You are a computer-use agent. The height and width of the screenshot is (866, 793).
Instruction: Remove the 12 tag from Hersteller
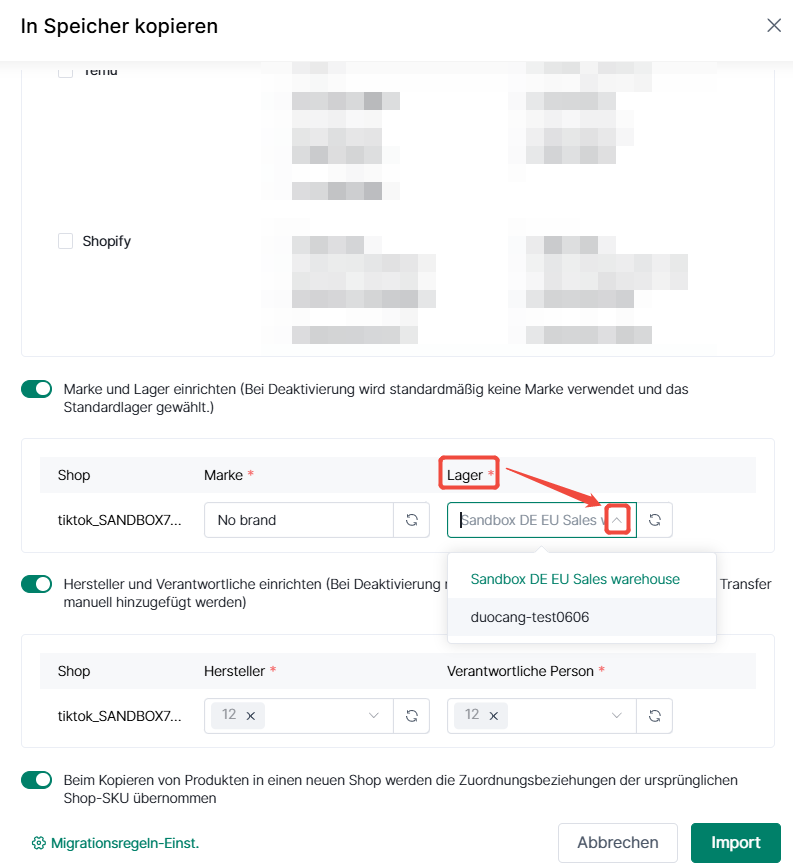coord(251,716)
